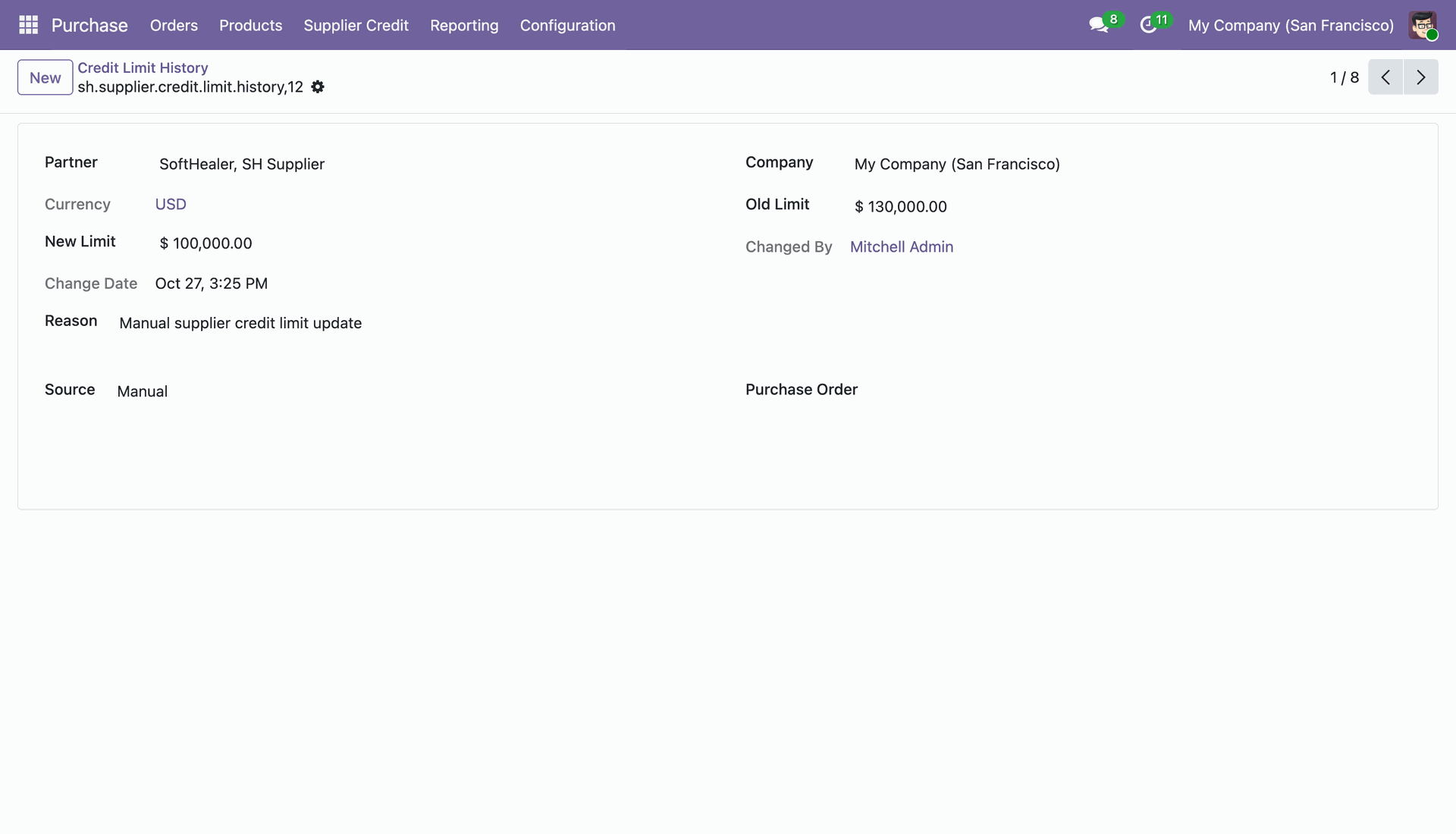Click the New button

click(x=45, y=77)
